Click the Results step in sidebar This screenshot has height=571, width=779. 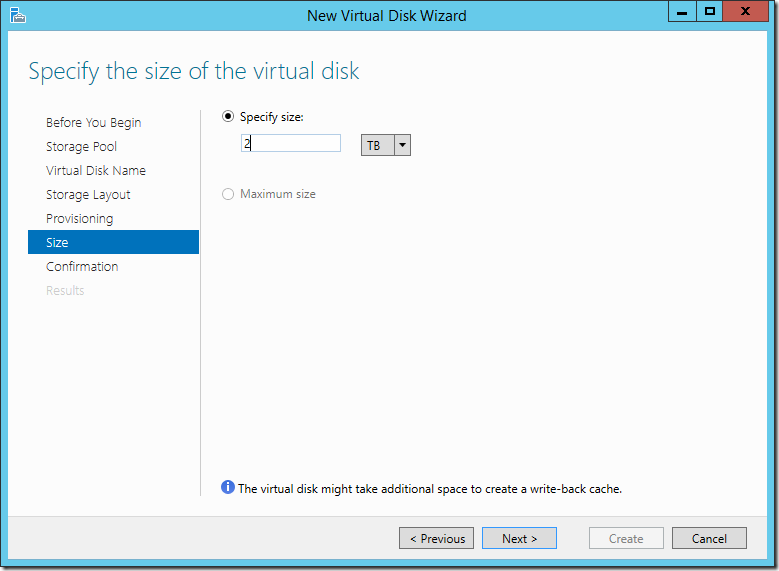coord(65,291)
